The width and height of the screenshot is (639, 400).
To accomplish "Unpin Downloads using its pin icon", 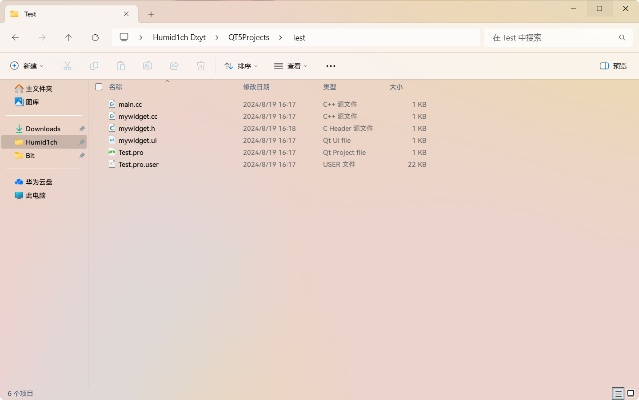I will pos(82,129).
